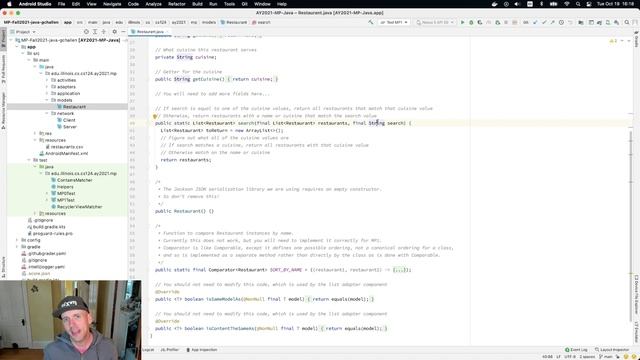This screenshot has width=640, height=360.
Task: Expand the config folder
Action: tap(17, 240)
